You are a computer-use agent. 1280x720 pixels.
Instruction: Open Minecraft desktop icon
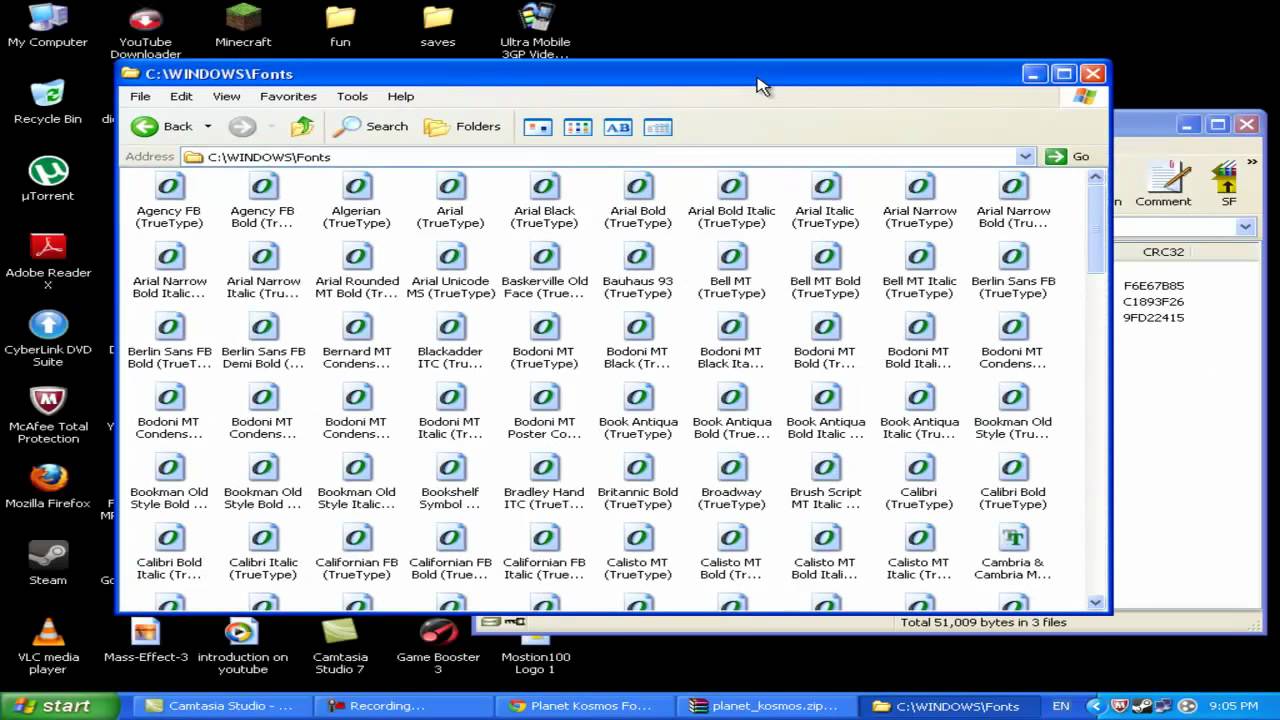243,26
